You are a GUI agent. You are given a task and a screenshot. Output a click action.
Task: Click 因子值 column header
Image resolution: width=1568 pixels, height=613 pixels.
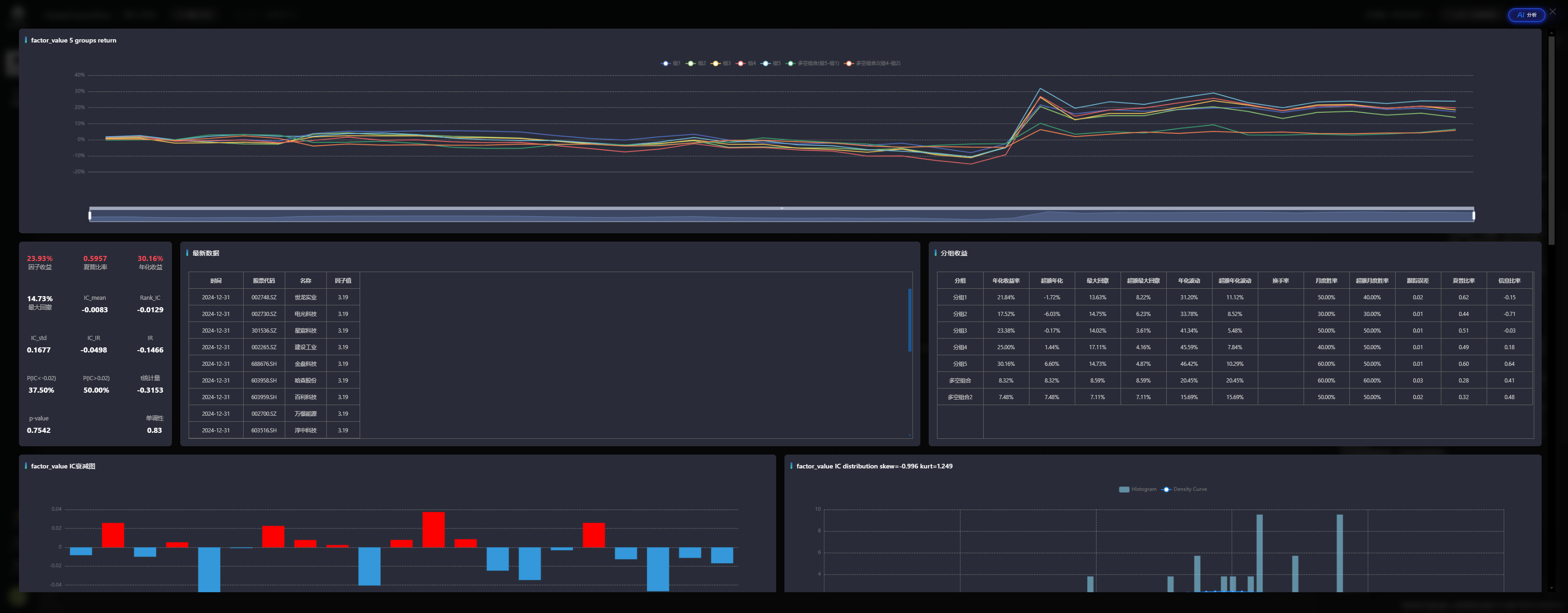(x=343, y=280)
